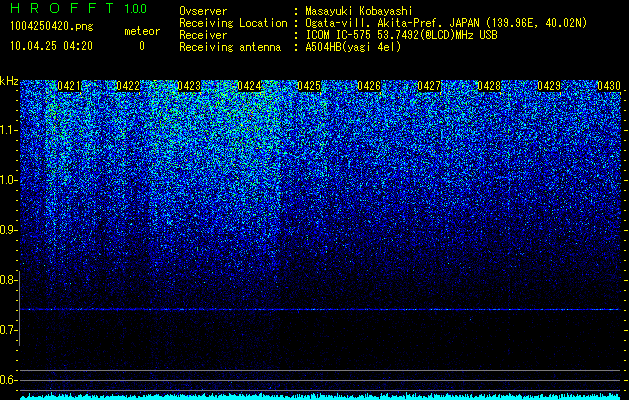Click the 0428 time marker

(x=489, y=86)
